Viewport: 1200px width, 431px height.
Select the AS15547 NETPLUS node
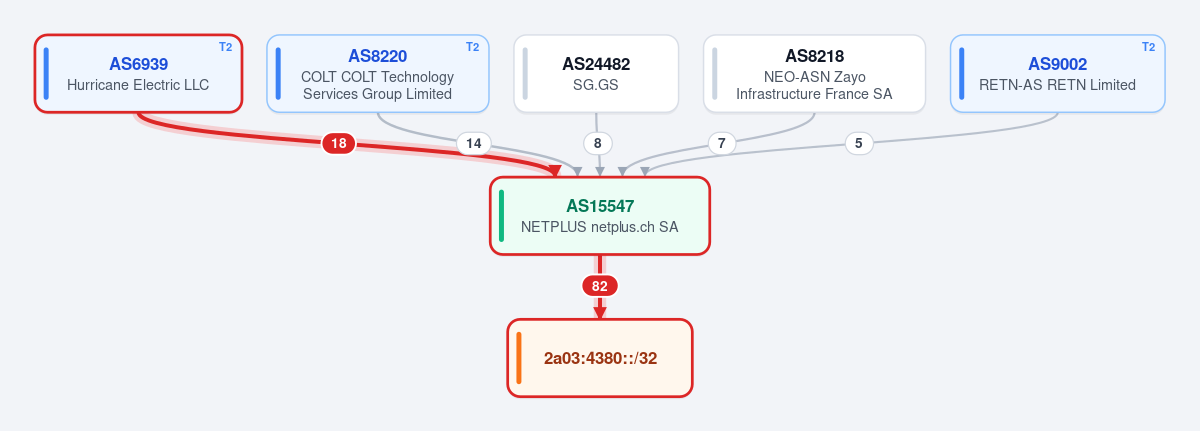[x=600, y=216]
